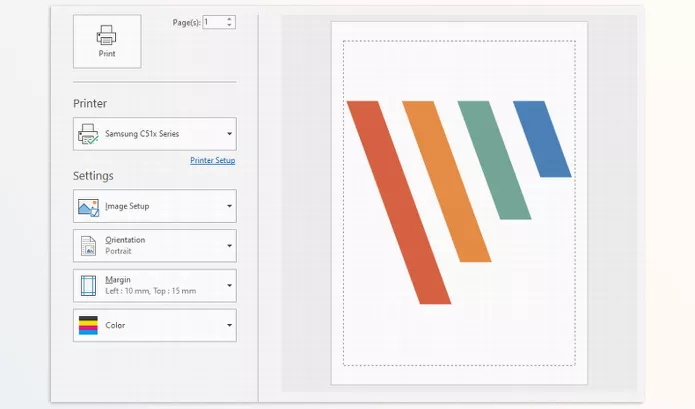This screenshot has width=695, height=409.
Task: Click the blue stripe in the preview
Action: pyautogui.click(x=542, y=138)
